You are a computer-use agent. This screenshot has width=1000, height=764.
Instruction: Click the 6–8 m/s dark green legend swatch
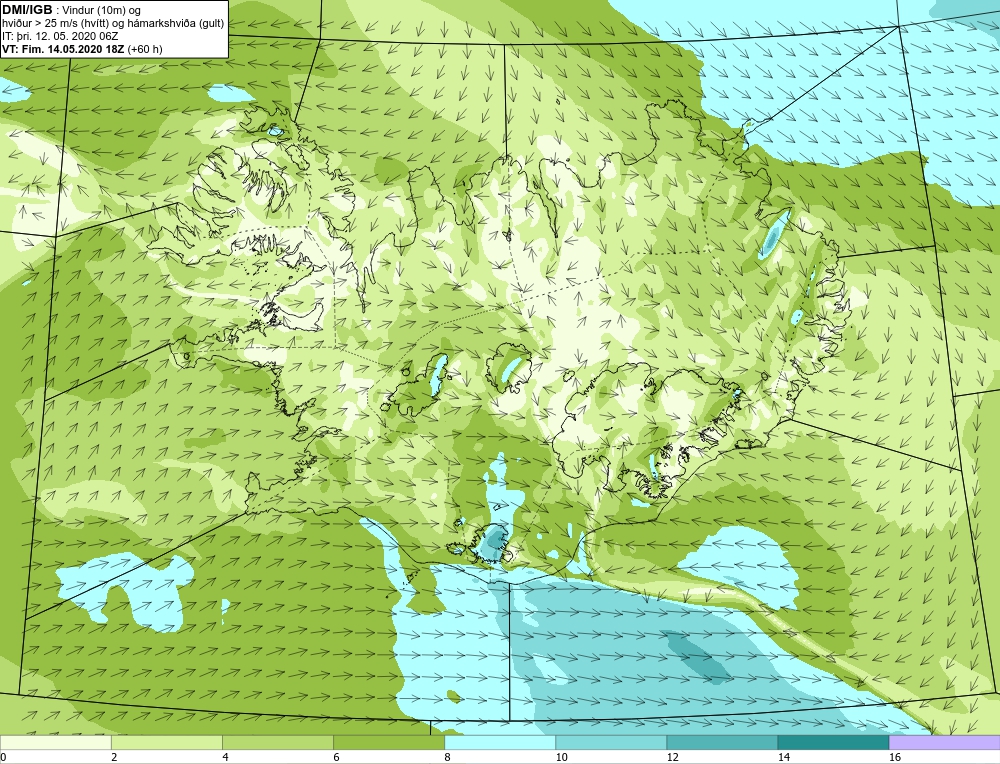coord(389,742)
